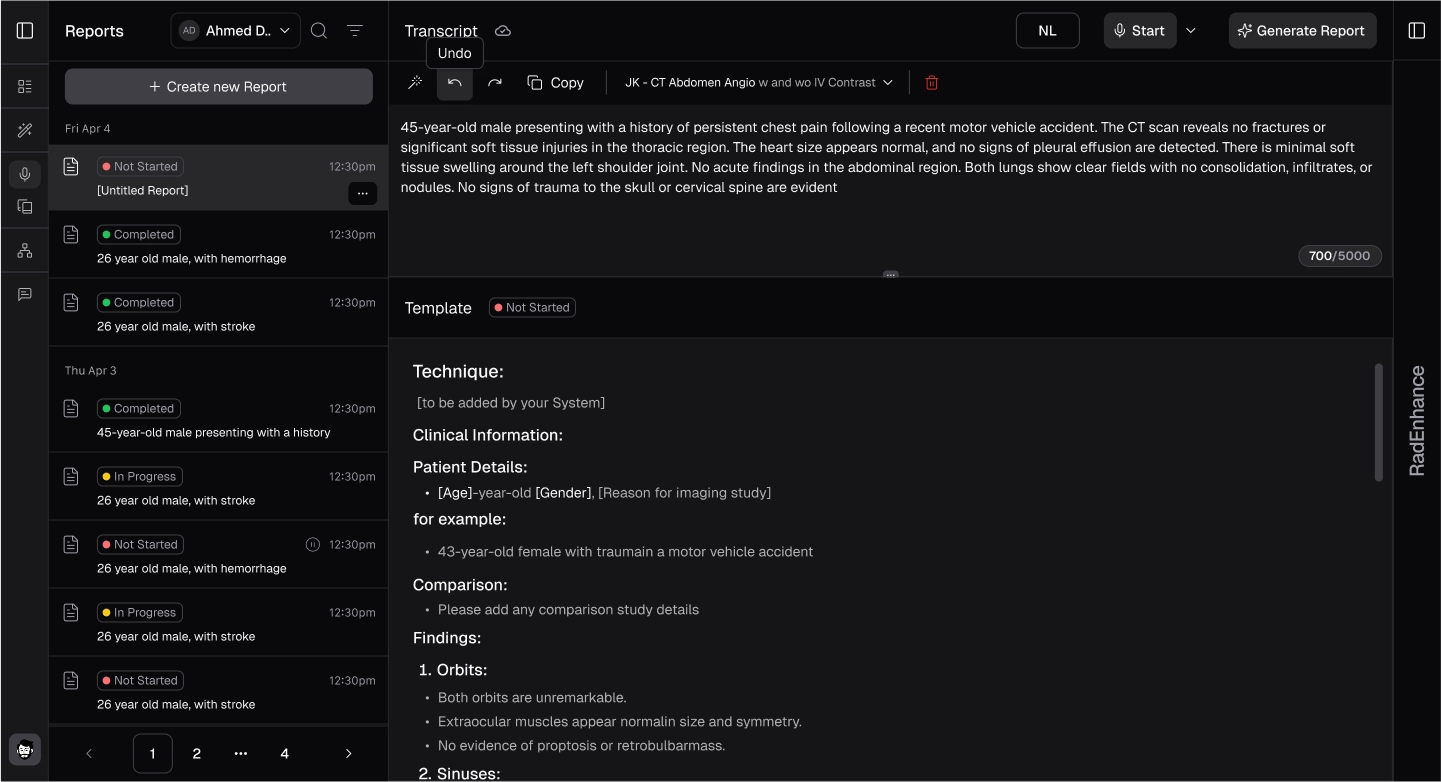Open first In Progress stroke report on Thu Apr 3
This screenshot has height=782, width=1441.
pyautogui.click(x=218, y=487)
